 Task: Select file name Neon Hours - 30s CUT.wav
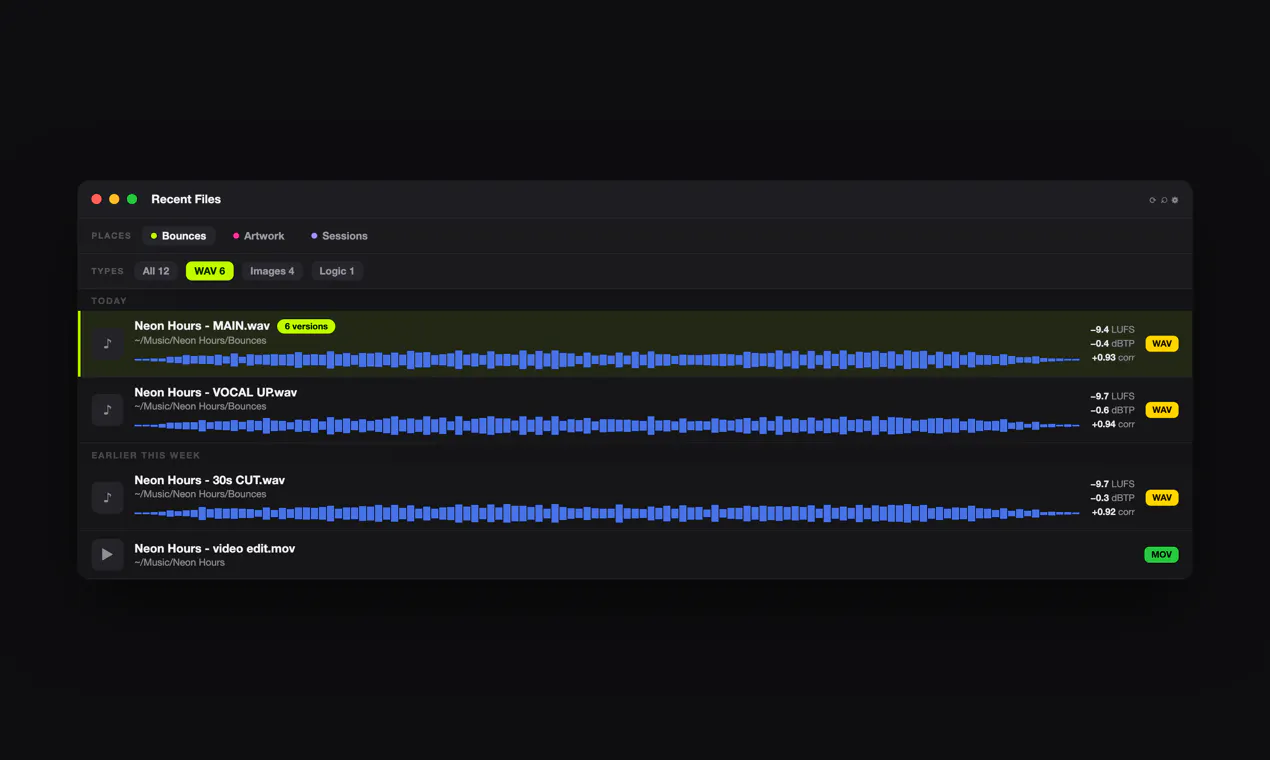209,480
